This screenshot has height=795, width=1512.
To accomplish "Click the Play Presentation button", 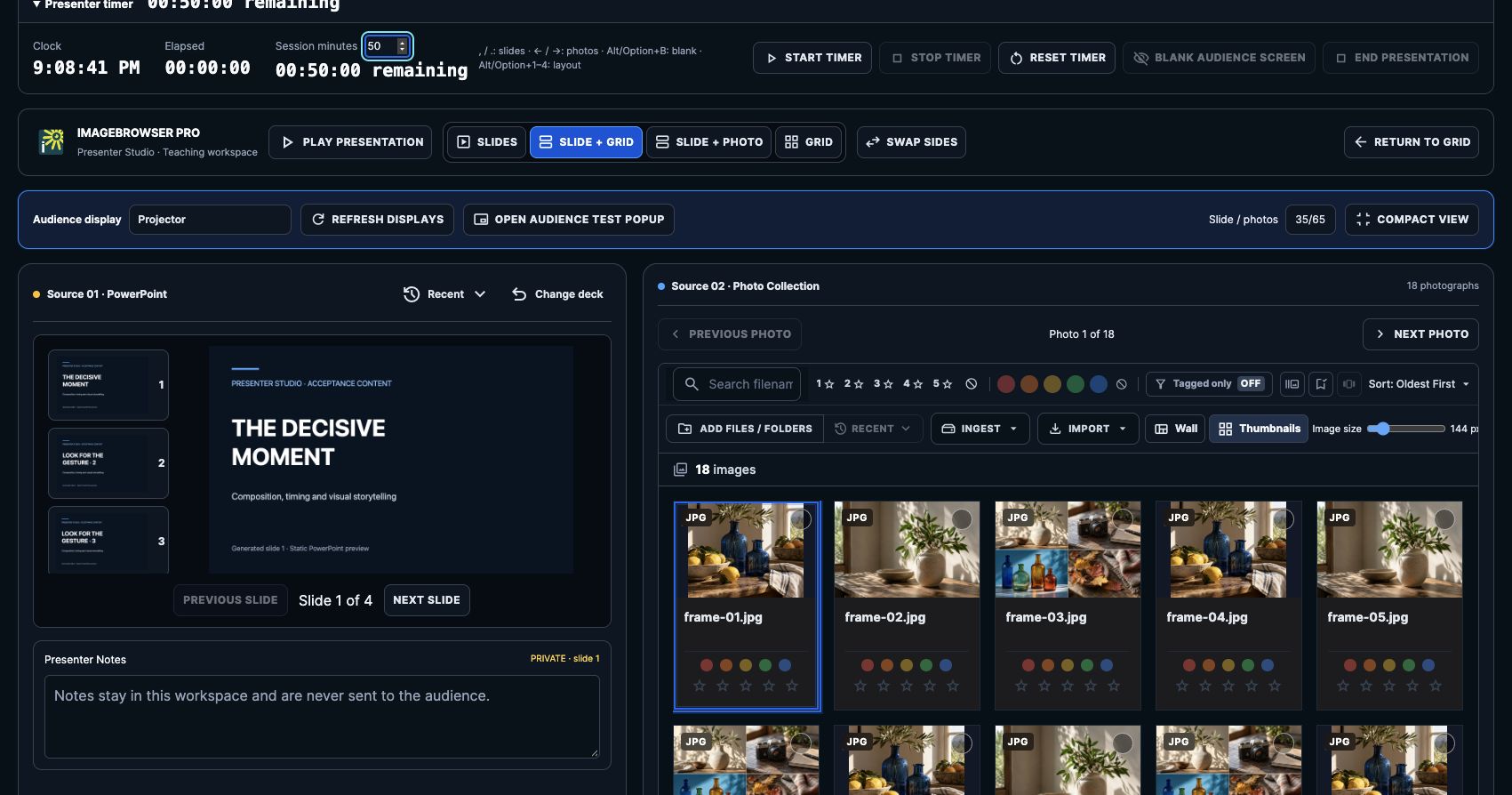I will point(350,142).
